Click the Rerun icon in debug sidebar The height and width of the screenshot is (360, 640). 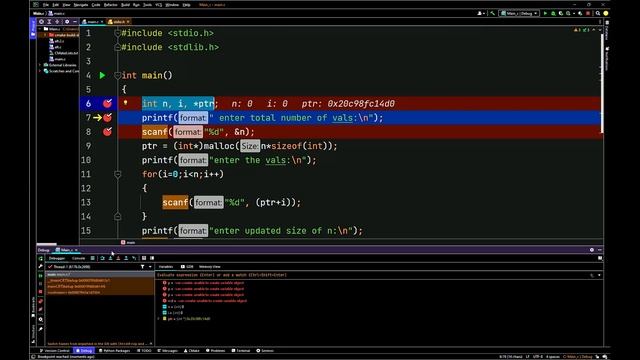point(40,258)
